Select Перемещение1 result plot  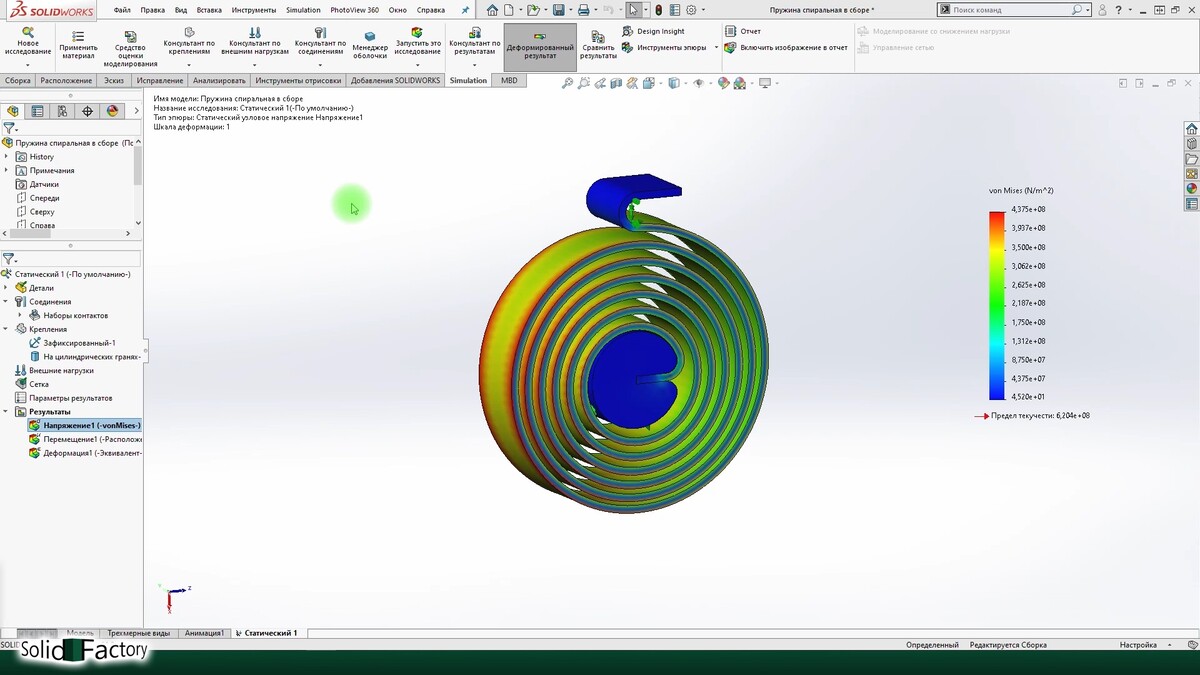(91, 439)
